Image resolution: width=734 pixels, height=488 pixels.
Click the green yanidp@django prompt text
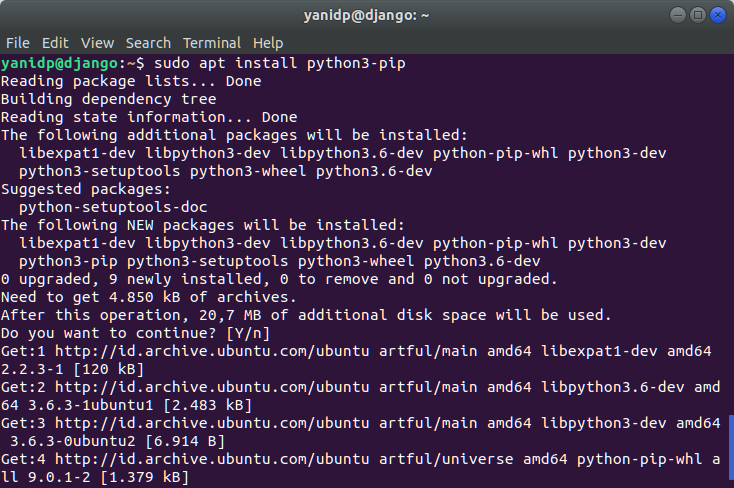tap(59, 63)
